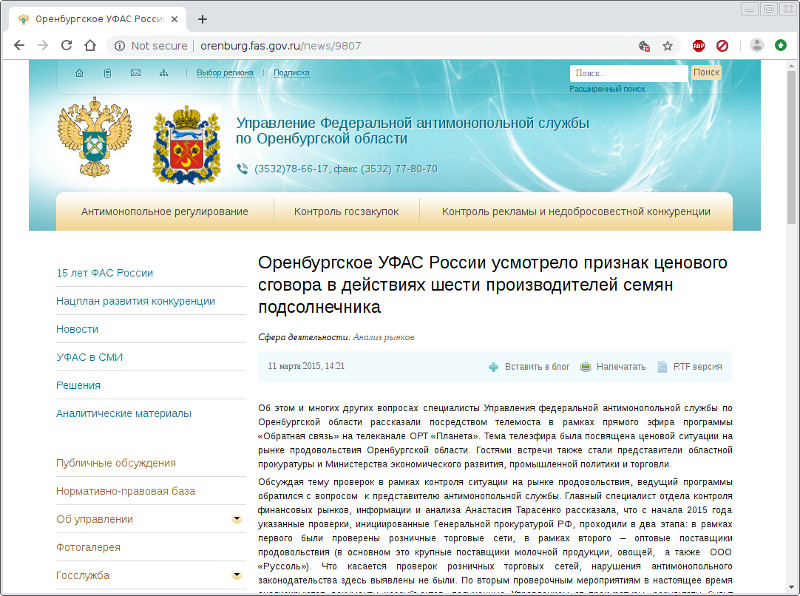Open the mobile version icon in header

click(x=107, y=73)
